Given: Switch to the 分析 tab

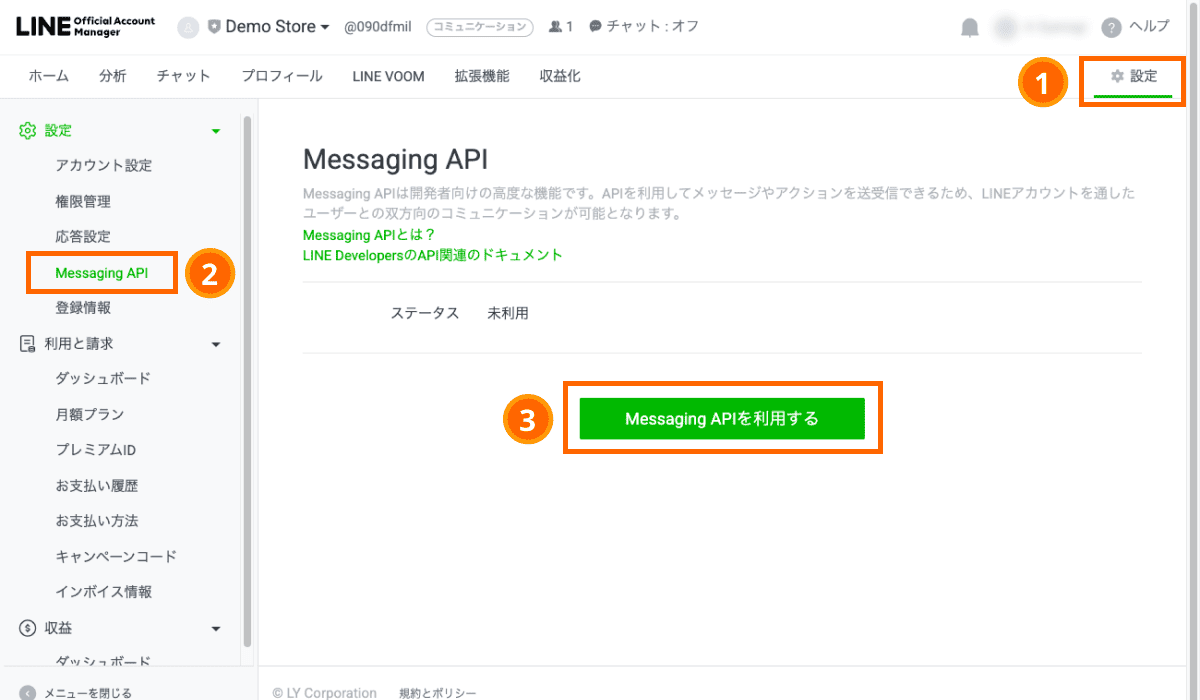Looking at the screenshot, I should 113,76.
